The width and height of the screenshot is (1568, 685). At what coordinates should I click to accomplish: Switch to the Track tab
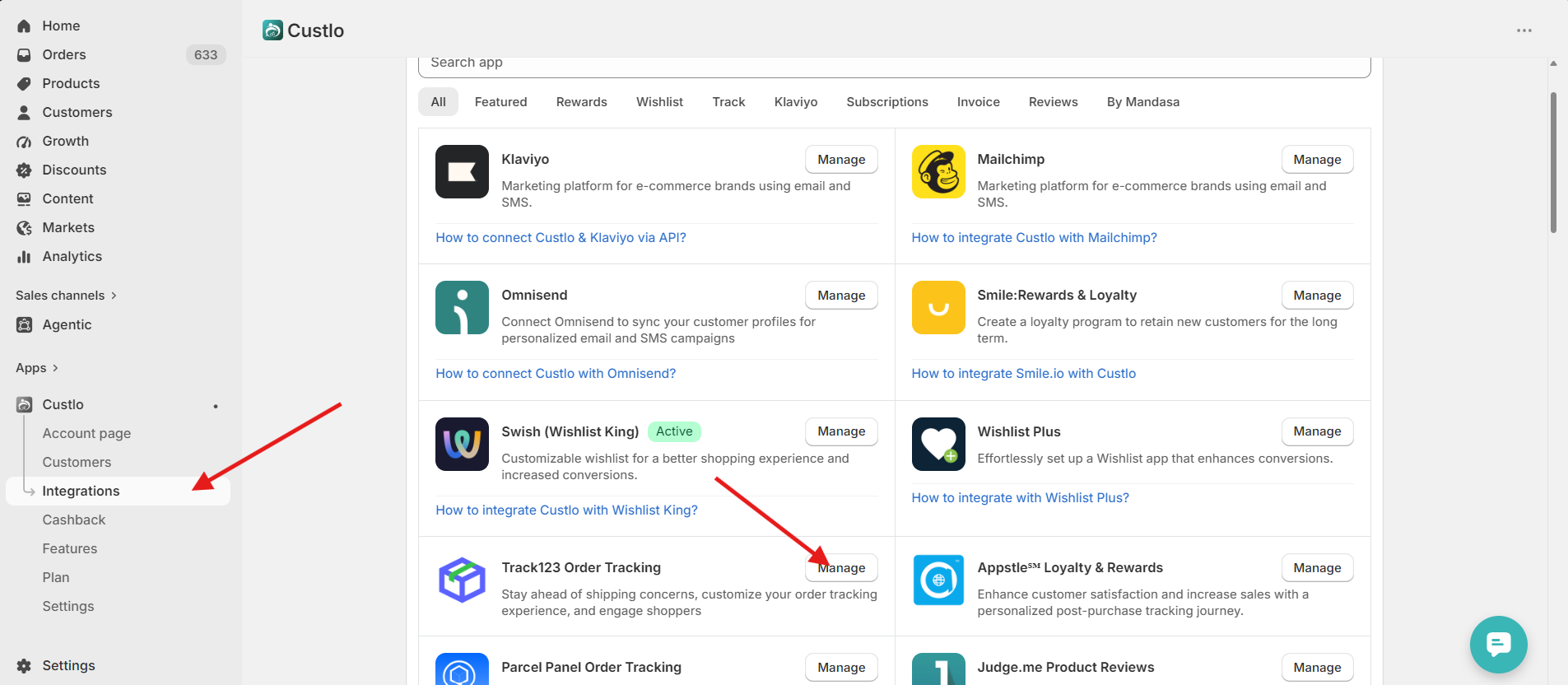coord(728,102)
